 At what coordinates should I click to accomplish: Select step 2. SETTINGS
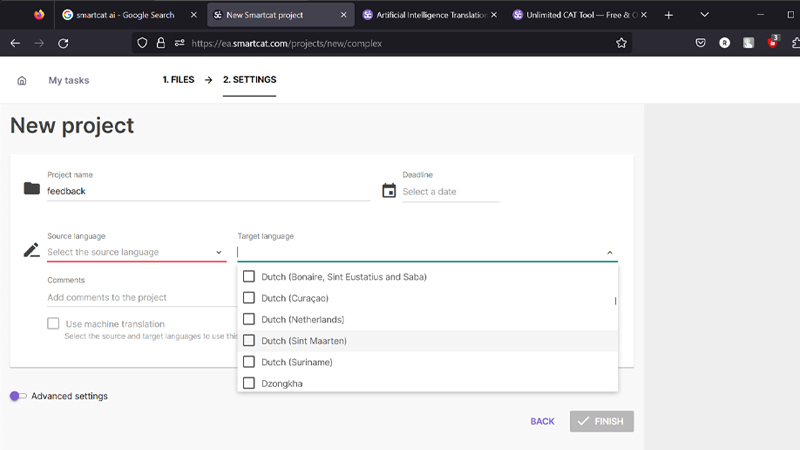tap(249, 80)
